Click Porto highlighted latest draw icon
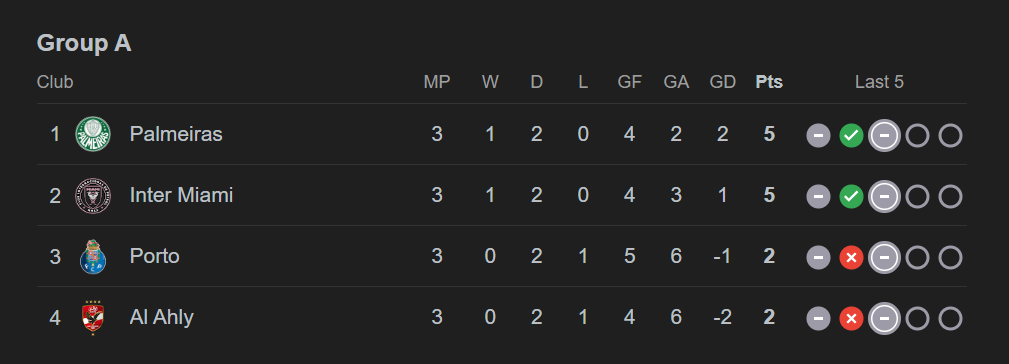 coord(884,257)
